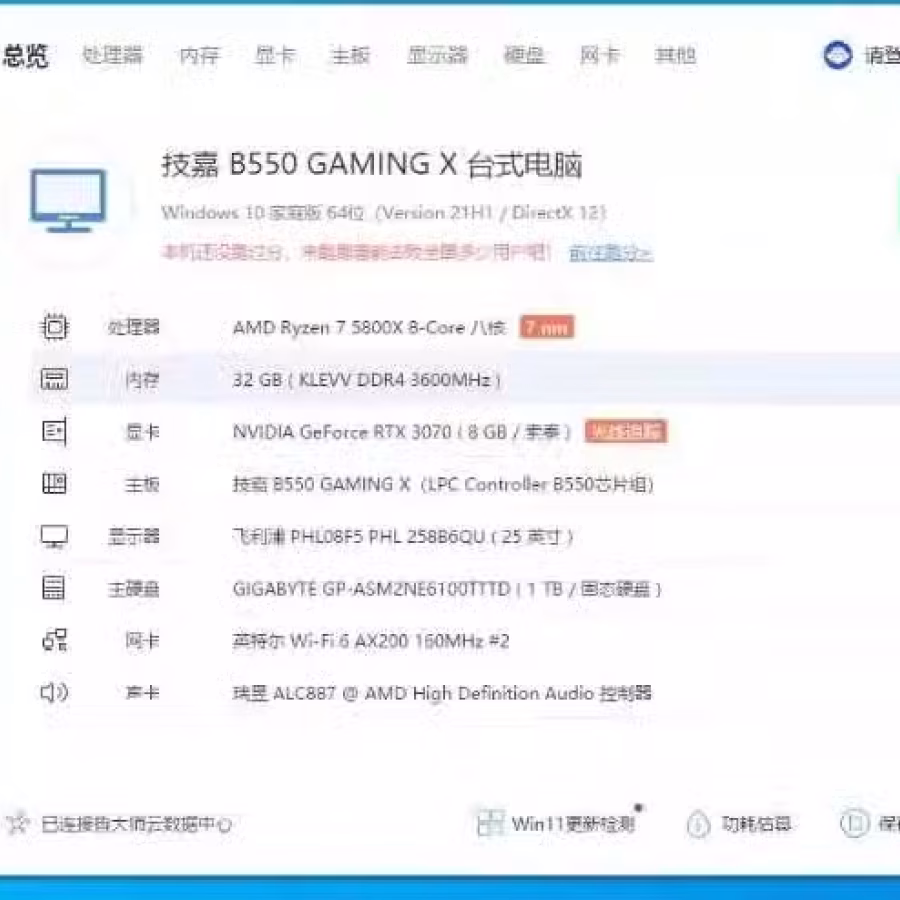This screenshot has height=900, width=900.
Task: Click the 声卡 row label
Action: (x=142, y=693)
